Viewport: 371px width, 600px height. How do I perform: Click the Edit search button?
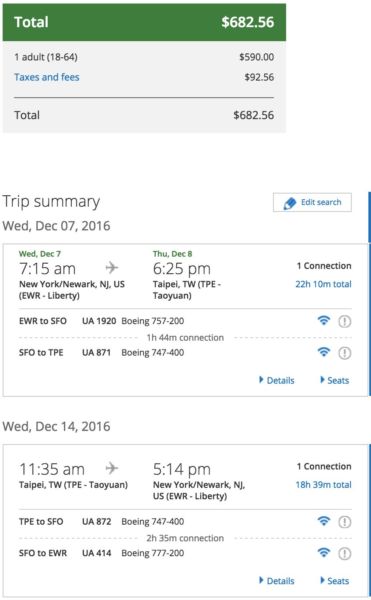coord(312,202)
